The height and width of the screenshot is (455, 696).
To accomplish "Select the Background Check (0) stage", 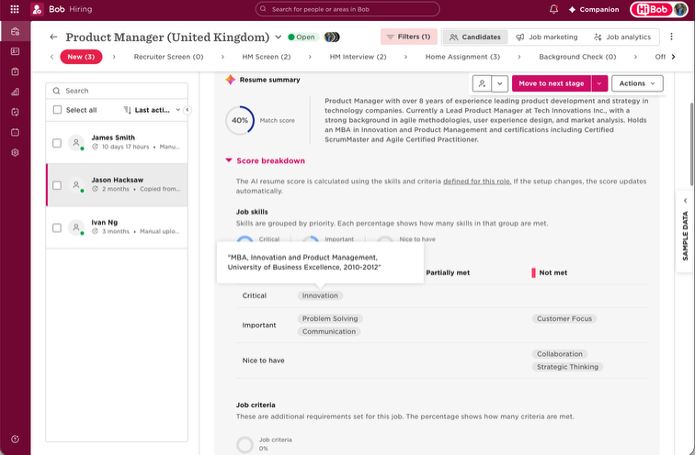I will tap(577, 57).
